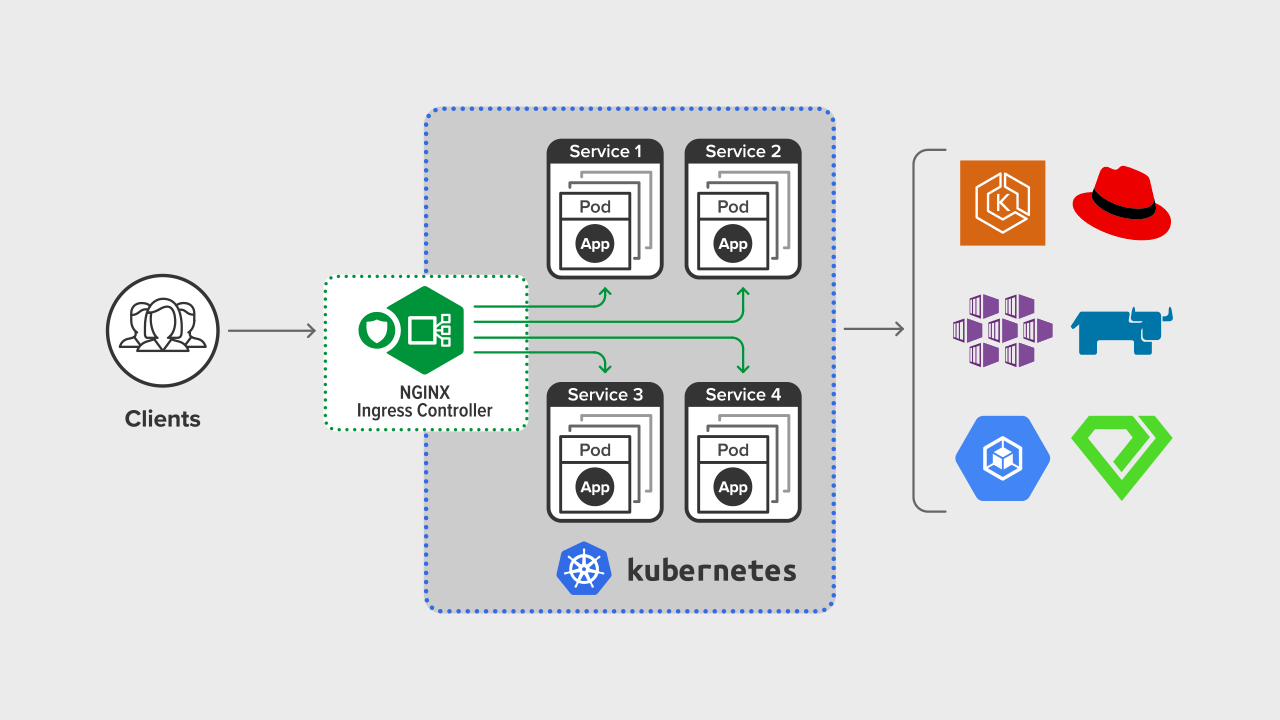Select the NGINX Ingress Controller hexagon icon
Viewport: 1280px width, 720px height.
[426, 330]
